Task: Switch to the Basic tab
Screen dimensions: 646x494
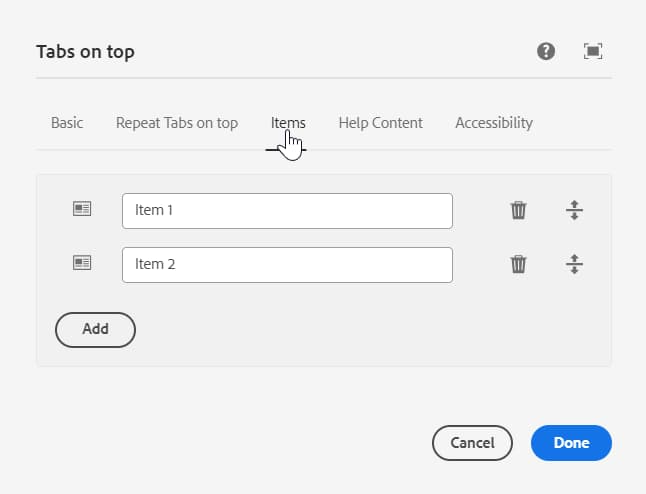Action: [67, 123]
